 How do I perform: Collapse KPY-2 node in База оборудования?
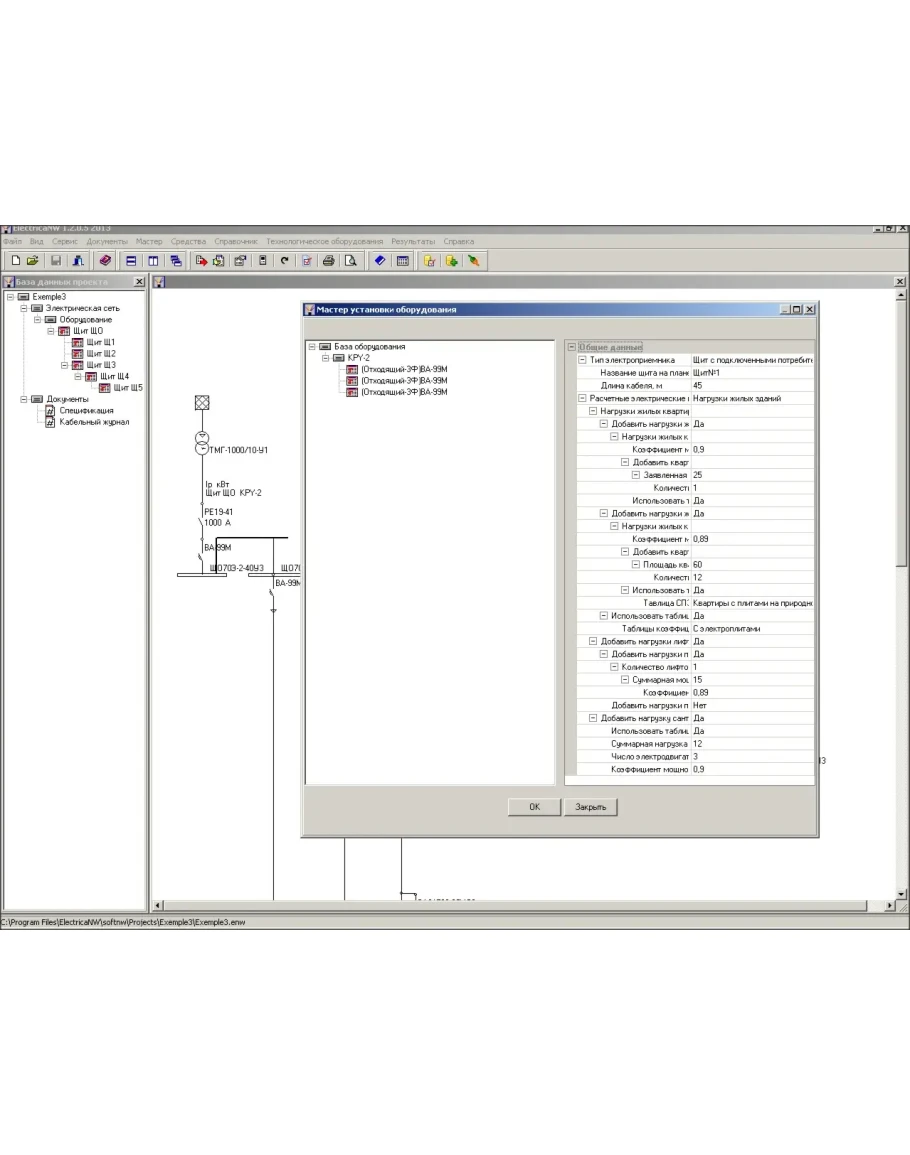pyautogui.click(x=325, y=357)
